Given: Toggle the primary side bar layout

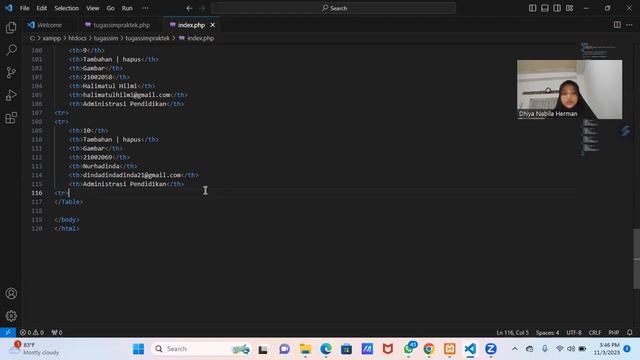Looking at the screenshot, I should pos(532,8).
